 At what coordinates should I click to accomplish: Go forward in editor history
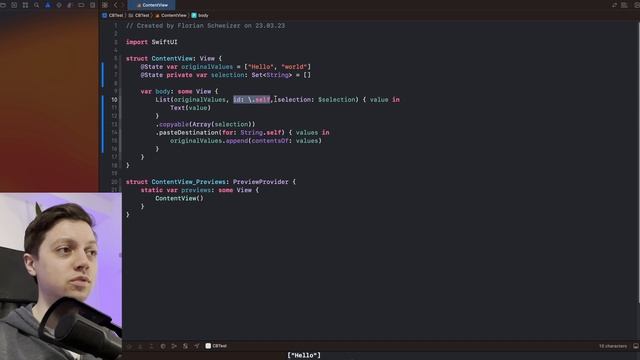pos(122,5)
